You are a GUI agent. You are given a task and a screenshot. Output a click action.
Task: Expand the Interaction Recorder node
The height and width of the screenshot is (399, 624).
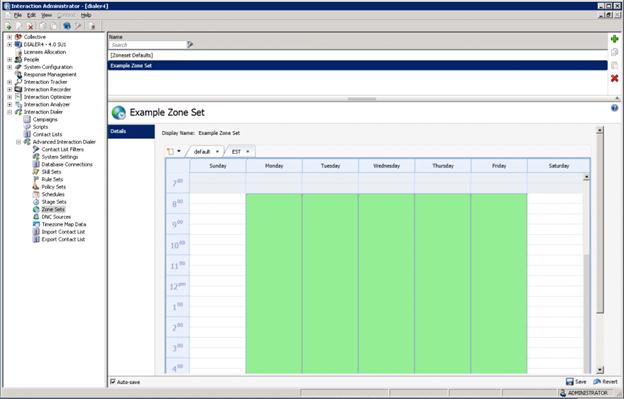coord(10,90)
